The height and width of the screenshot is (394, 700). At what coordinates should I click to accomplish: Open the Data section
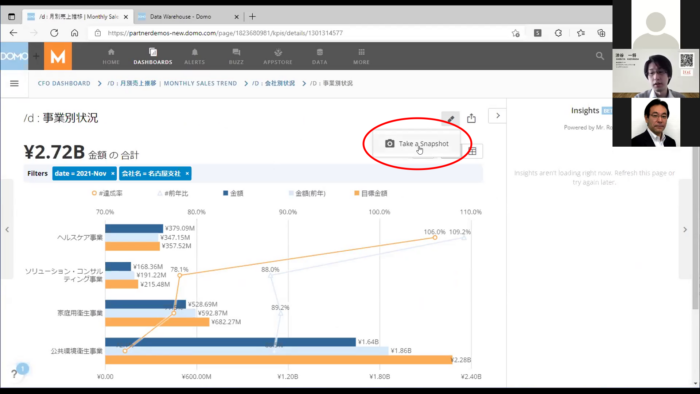320,57
